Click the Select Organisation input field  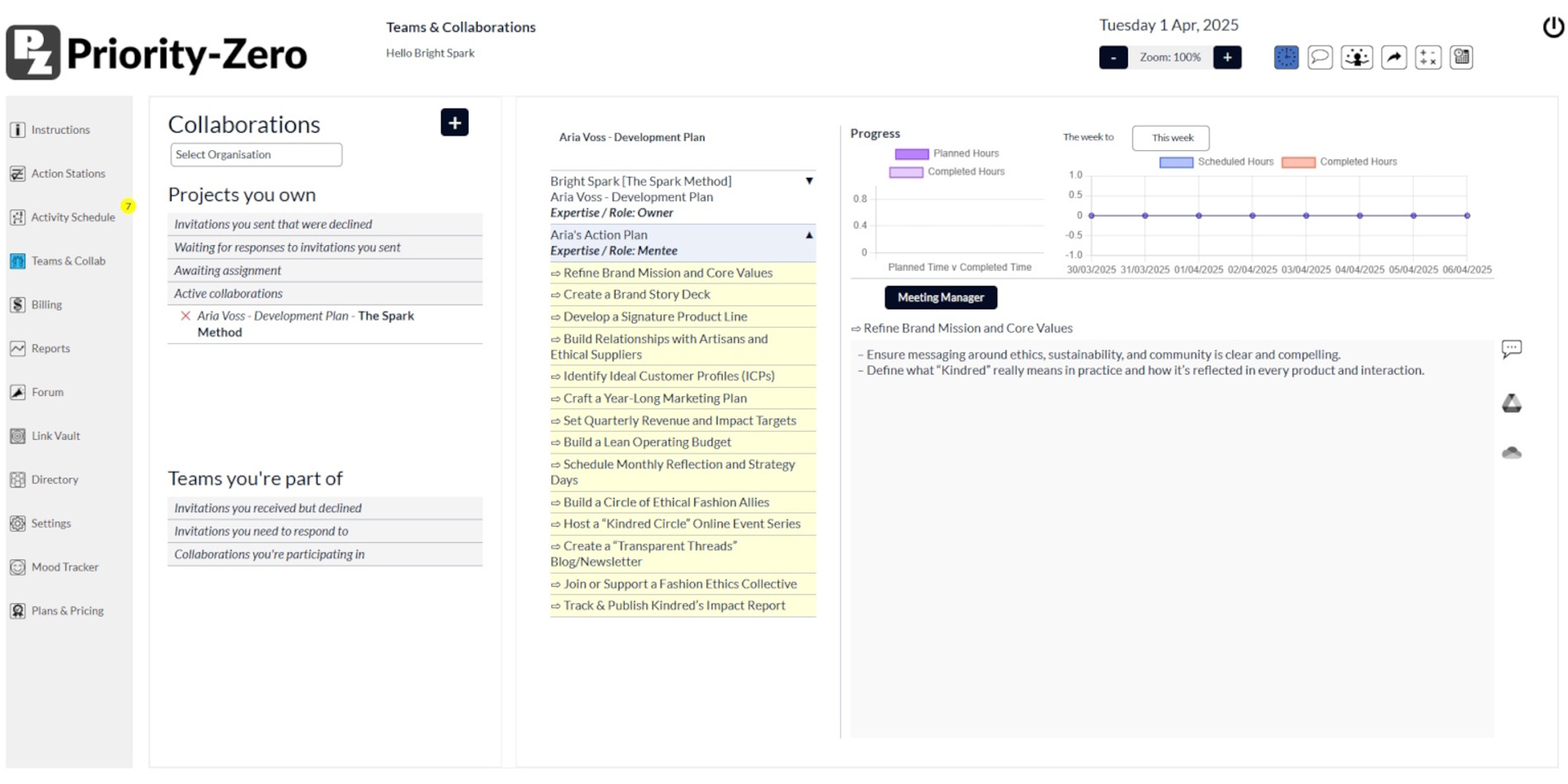point(256,154)
